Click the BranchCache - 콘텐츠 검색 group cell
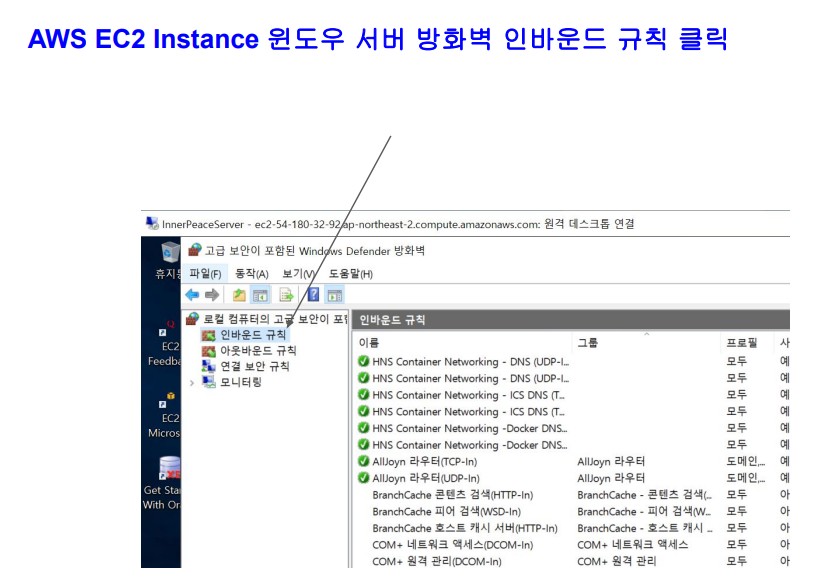This screenshot has height=581, width=819. tap(645, 495)
